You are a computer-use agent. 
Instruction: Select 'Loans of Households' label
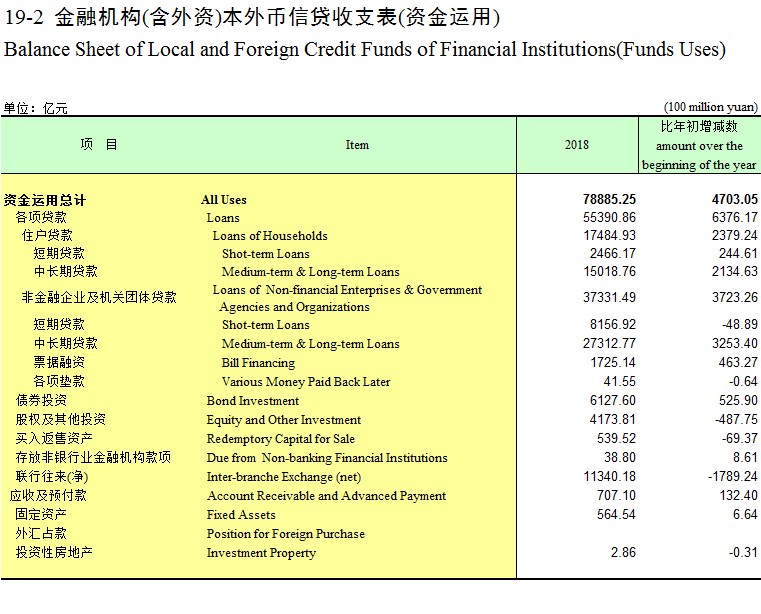270,235
